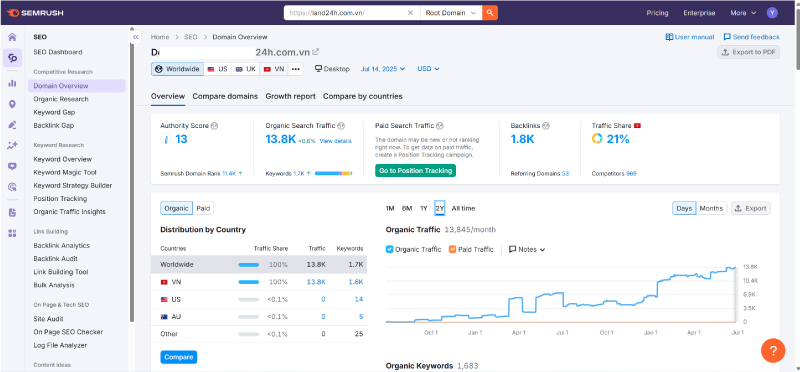Open the orange help question-mark bubble

point(773,351)
